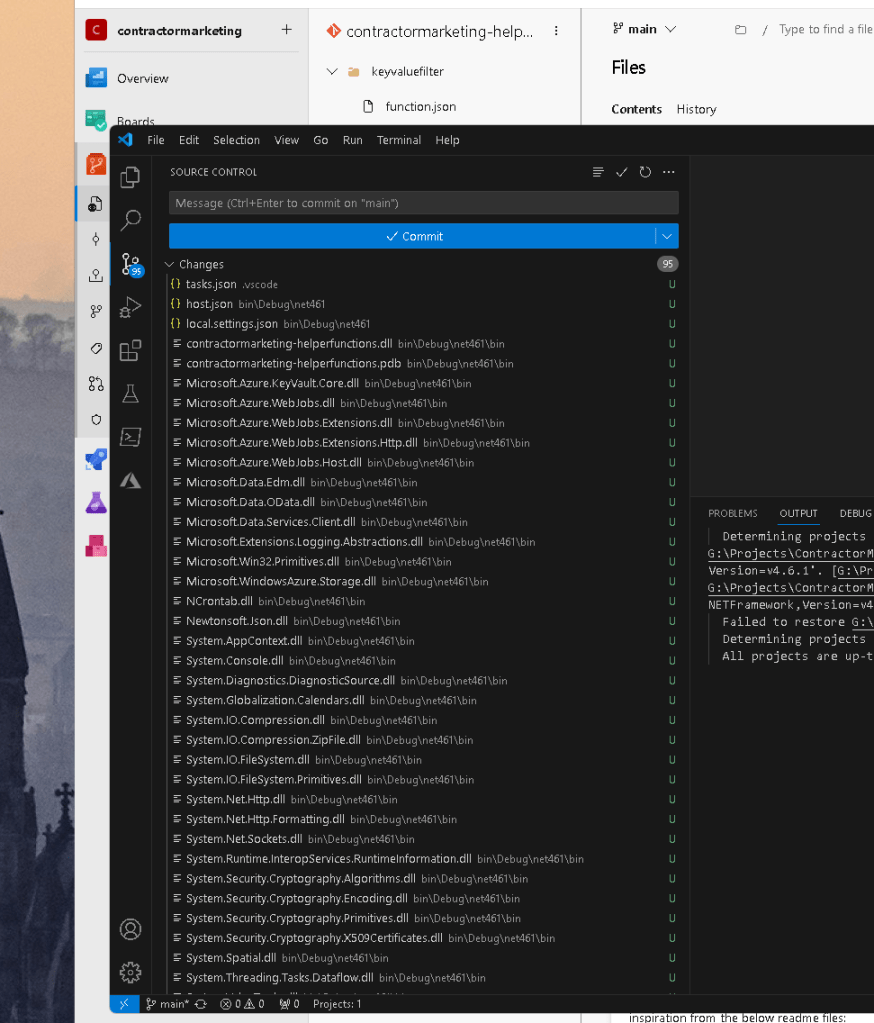Collapse the keyvaluefilter folder
874x1023 pixels.
pos(332,71)
